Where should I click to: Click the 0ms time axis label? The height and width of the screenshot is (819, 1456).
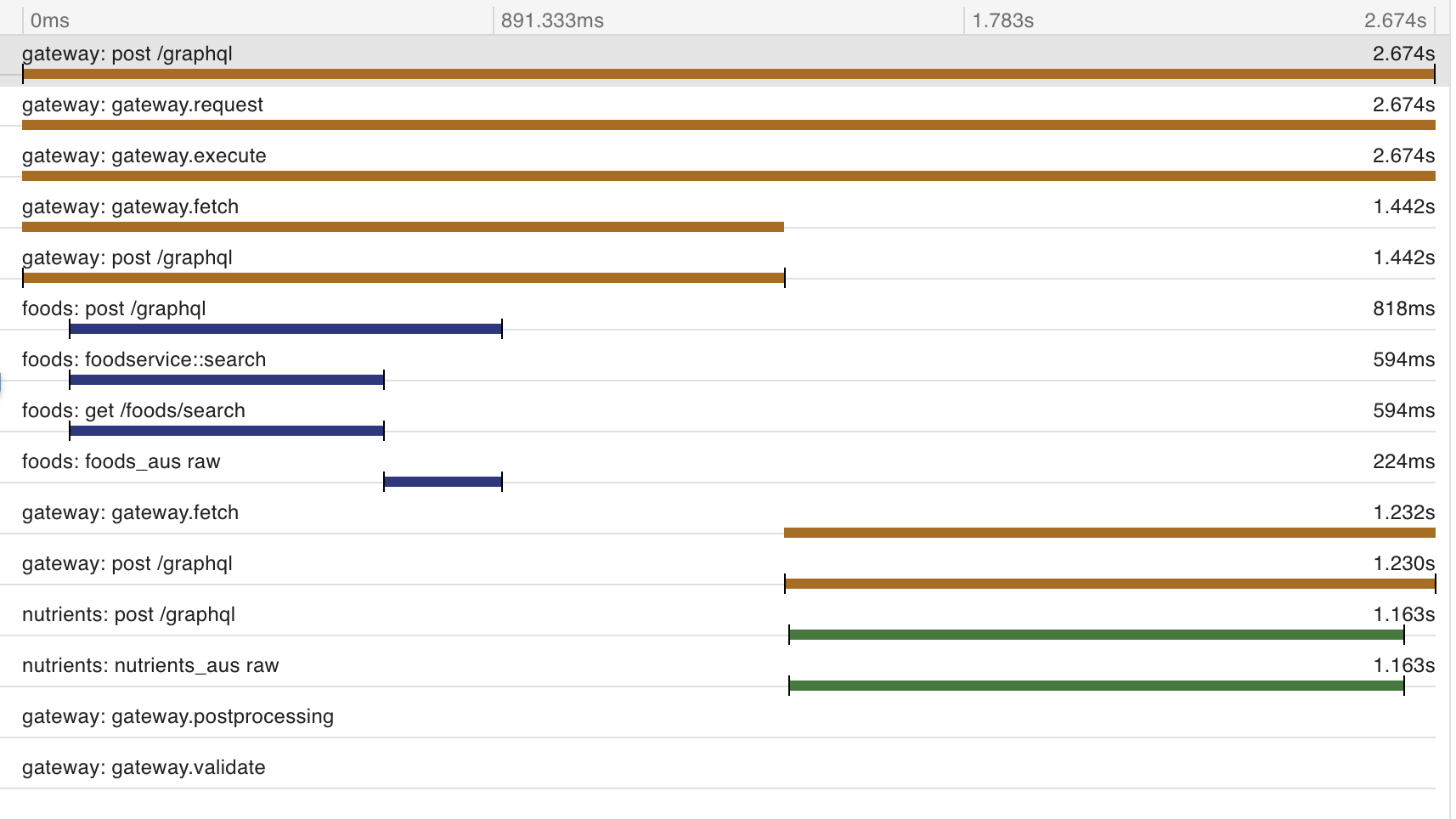click(49, 20)
